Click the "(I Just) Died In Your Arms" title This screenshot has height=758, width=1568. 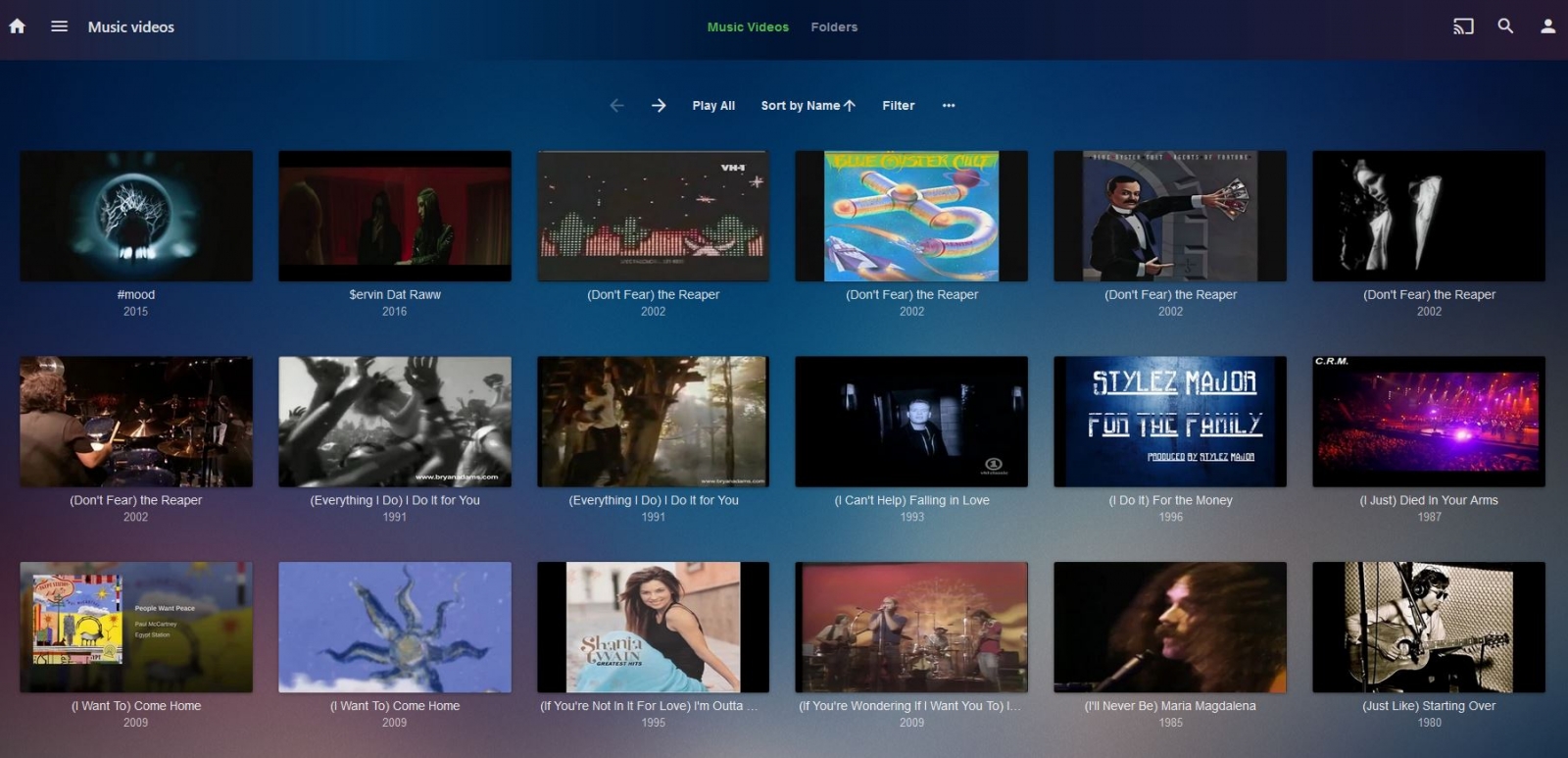pos(1429,500)
